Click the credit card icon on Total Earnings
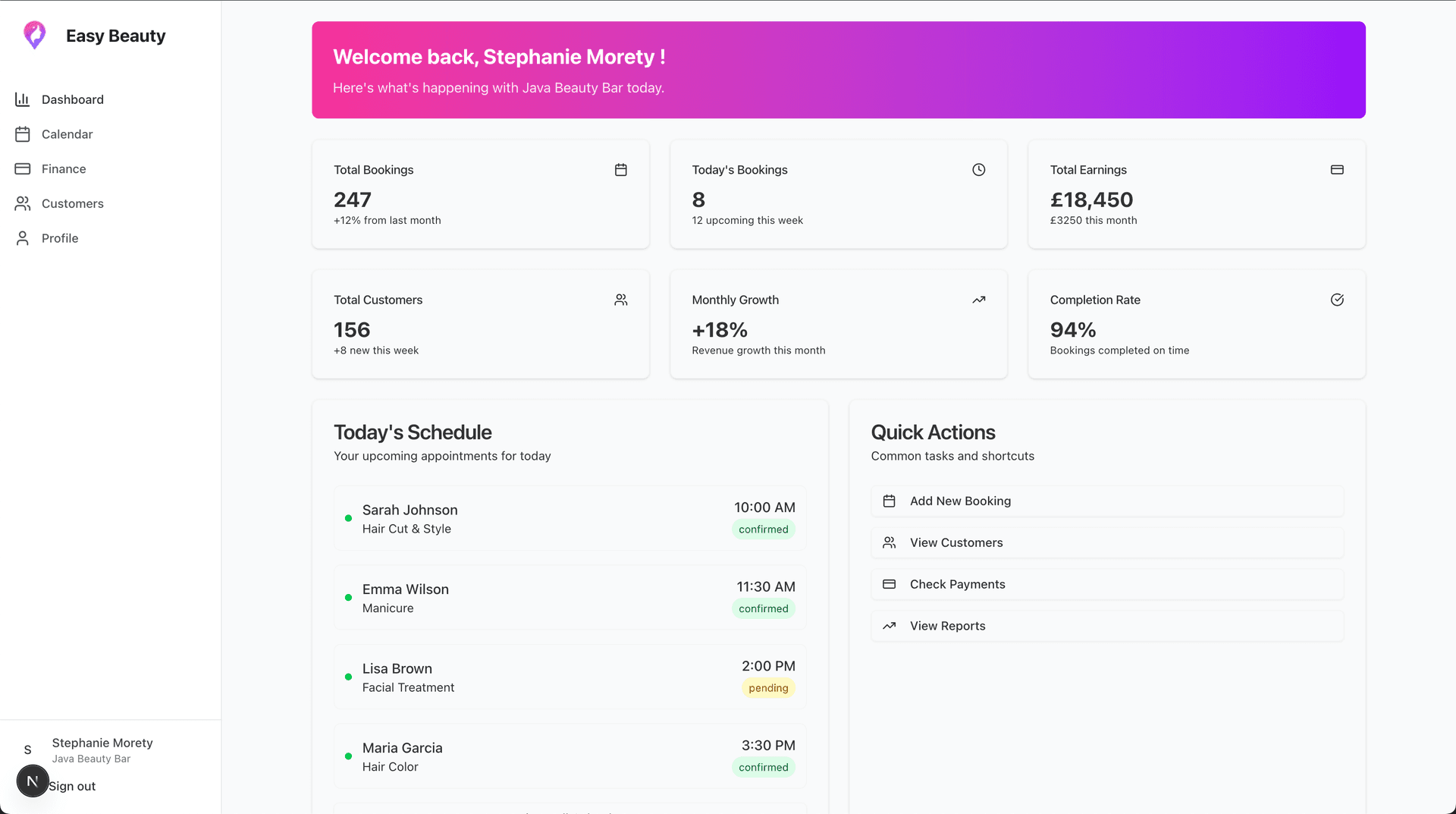Image resolution: width=1456 pixels, height=814 pixels. pos(1337,170)
